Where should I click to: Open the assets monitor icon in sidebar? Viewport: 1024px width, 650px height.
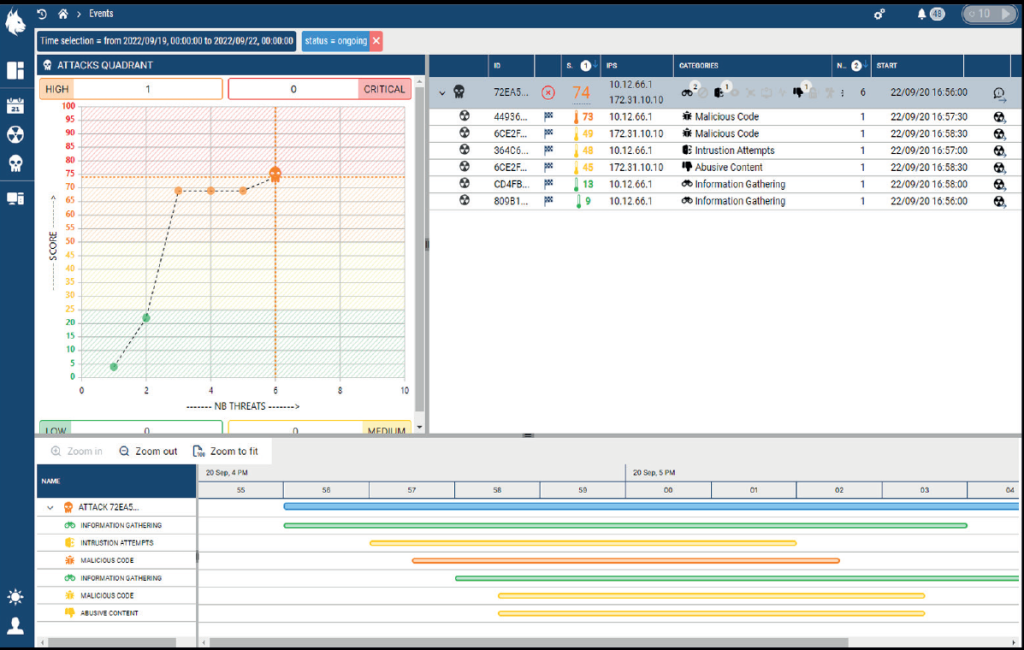pos(15,198)
